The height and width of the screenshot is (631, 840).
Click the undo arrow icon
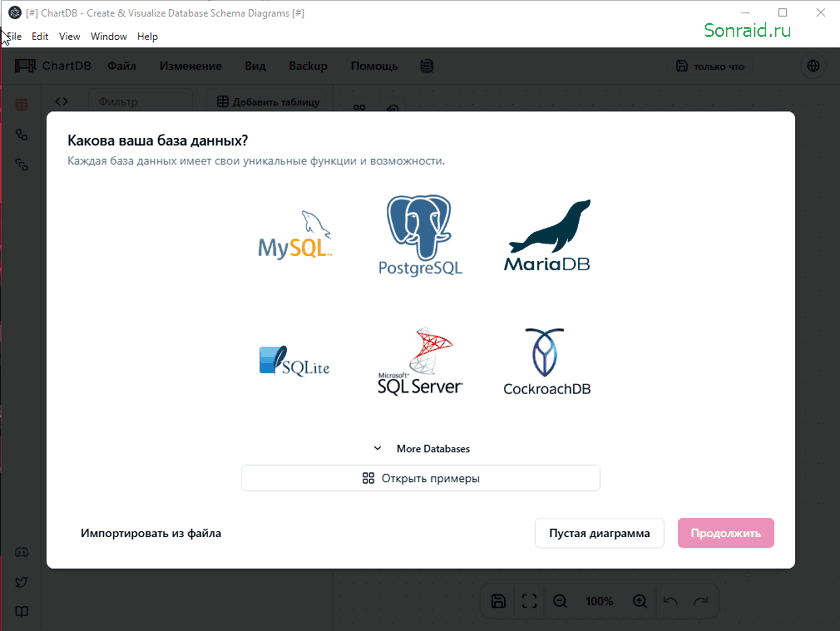click(670, 601)
